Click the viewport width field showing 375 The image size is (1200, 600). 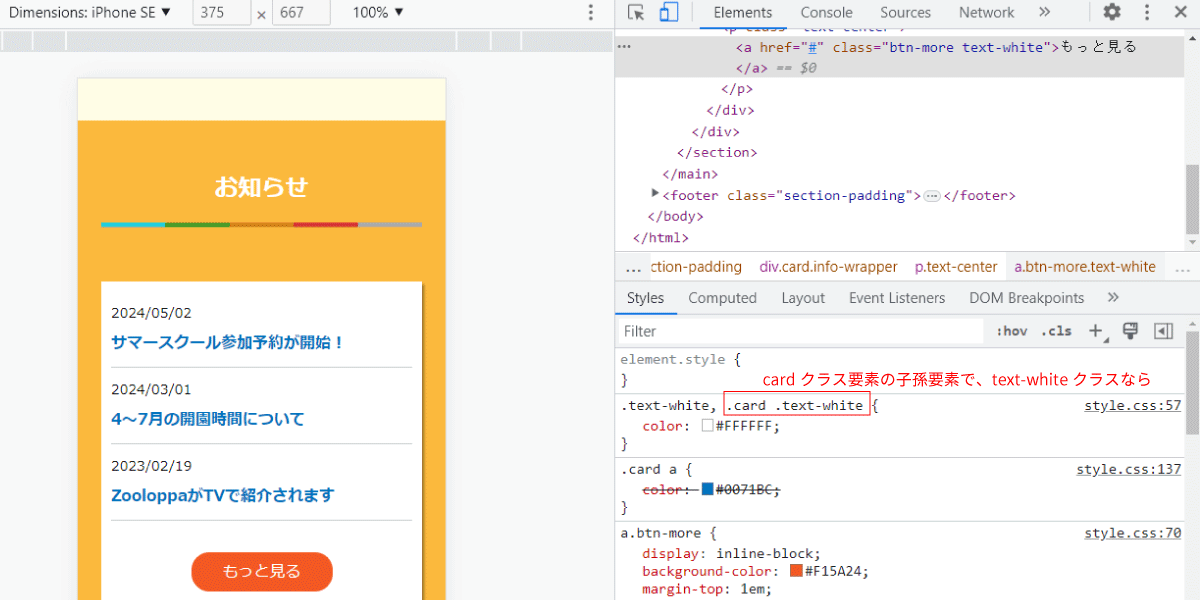pyautogui.click(x=222, y=13)
